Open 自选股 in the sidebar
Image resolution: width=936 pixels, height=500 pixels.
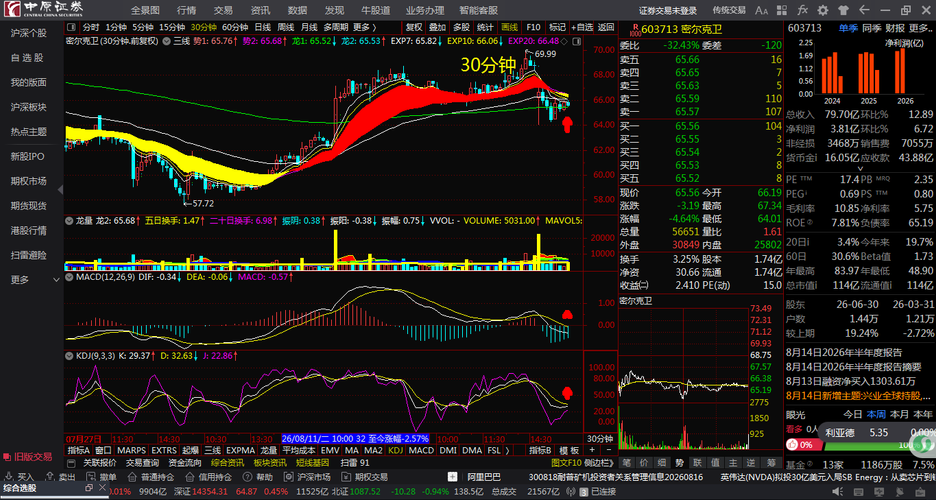28,57
